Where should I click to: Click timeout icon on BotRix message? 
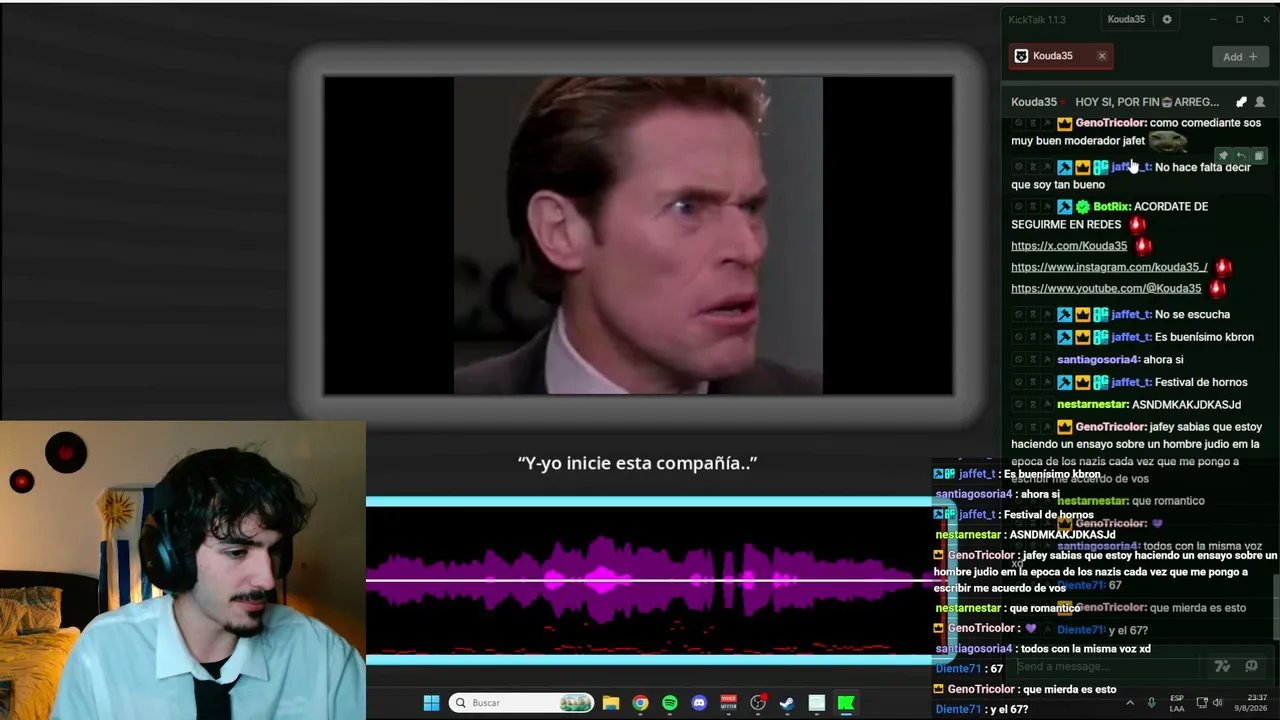coord(1033,207)
